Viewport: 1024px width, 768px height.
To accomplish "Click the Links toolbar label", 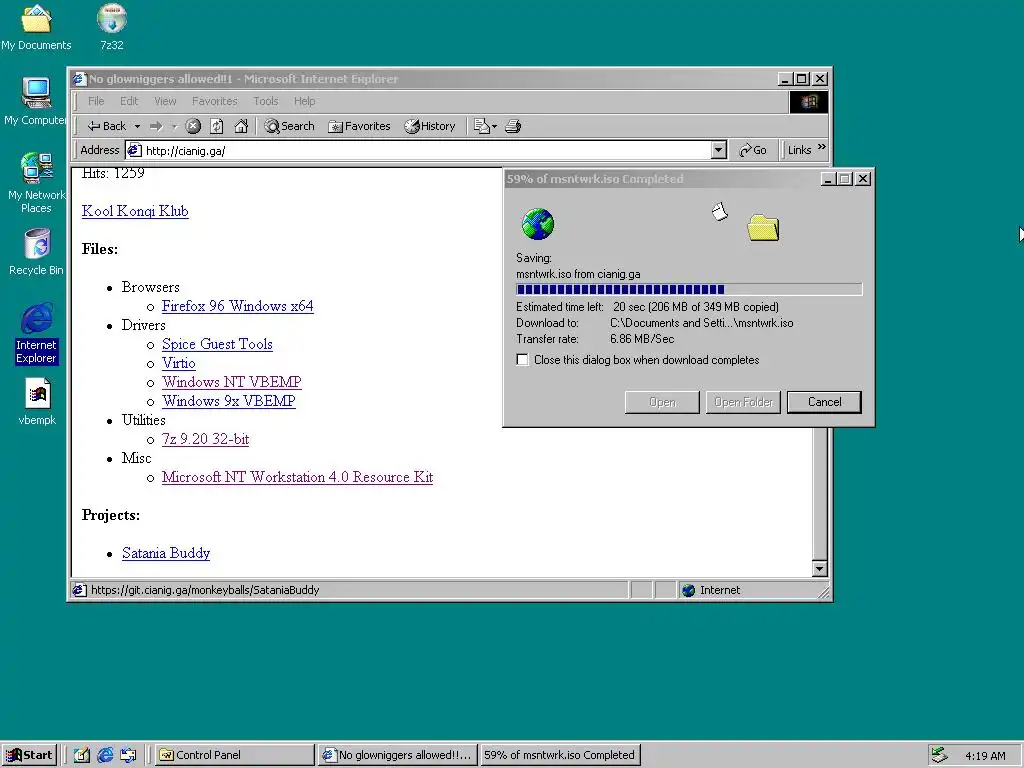I will [x=799, y=150].
